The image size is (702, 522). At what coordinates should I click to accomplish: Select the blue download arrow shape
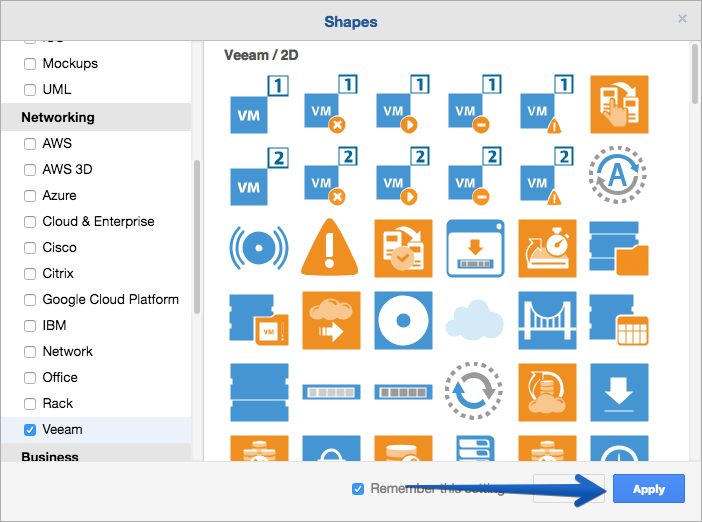(x=619, y=392)
